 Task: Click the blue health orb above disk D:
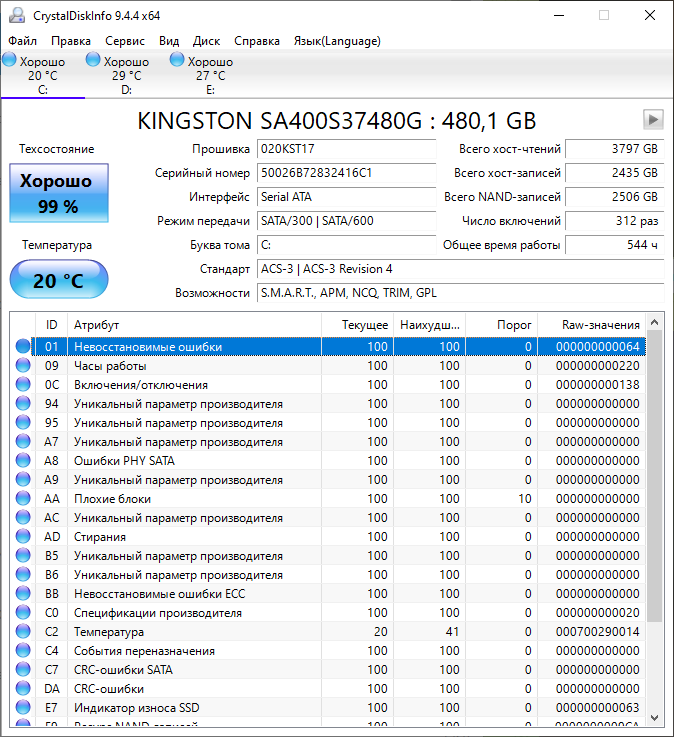tap(93, 59)
